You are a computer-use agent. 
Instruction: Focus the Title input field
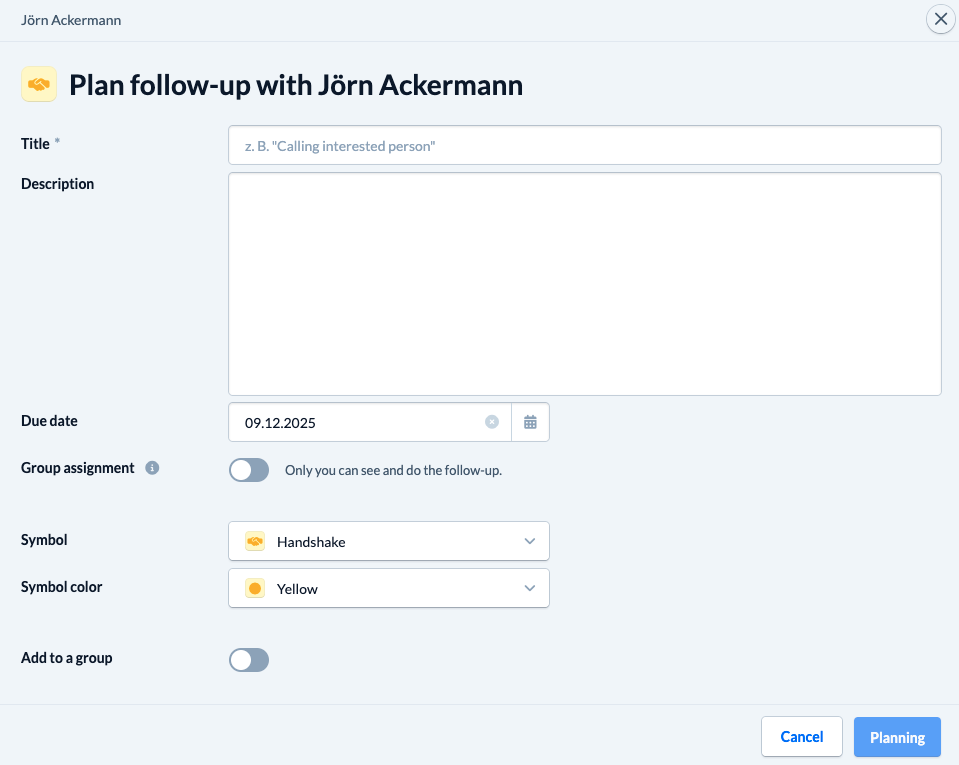coord(584,145)
